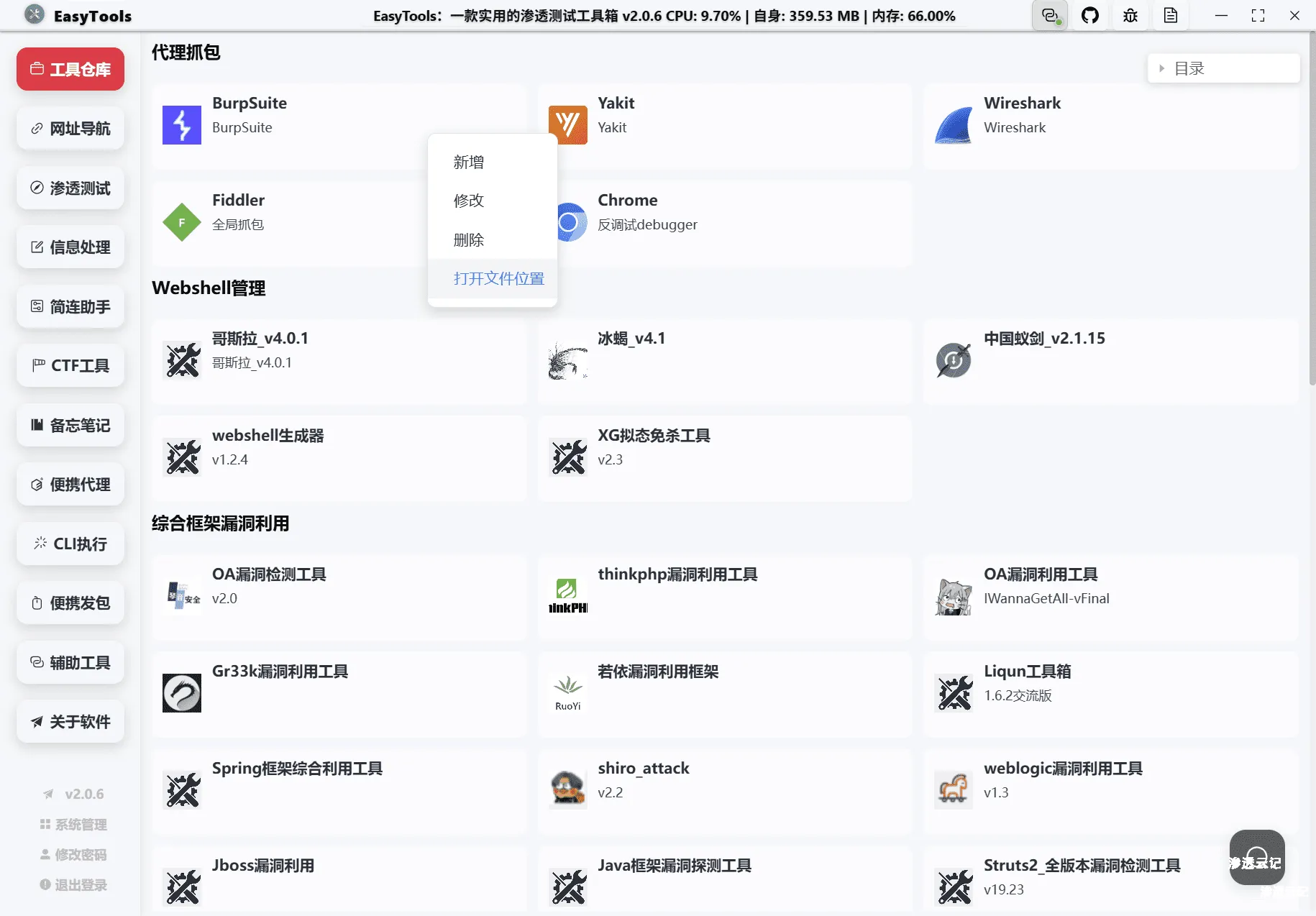Open Wireshark packet capture tool
The height and width of the screenshot is (916, 1316).
[953, 124]
